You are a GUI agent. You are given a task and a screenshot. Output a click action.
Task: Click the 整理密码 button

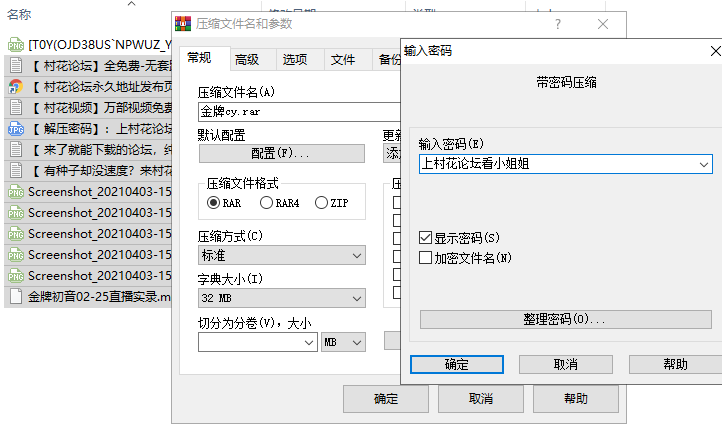tap(564, 320)
